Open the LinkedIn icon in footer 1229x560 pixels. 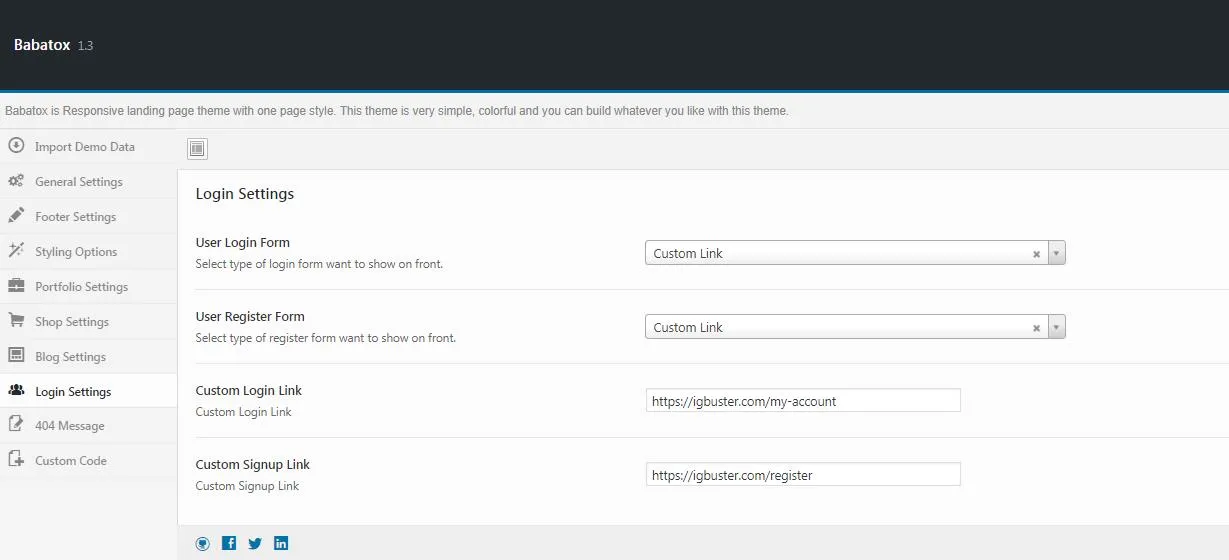click(x=281, y=543)
